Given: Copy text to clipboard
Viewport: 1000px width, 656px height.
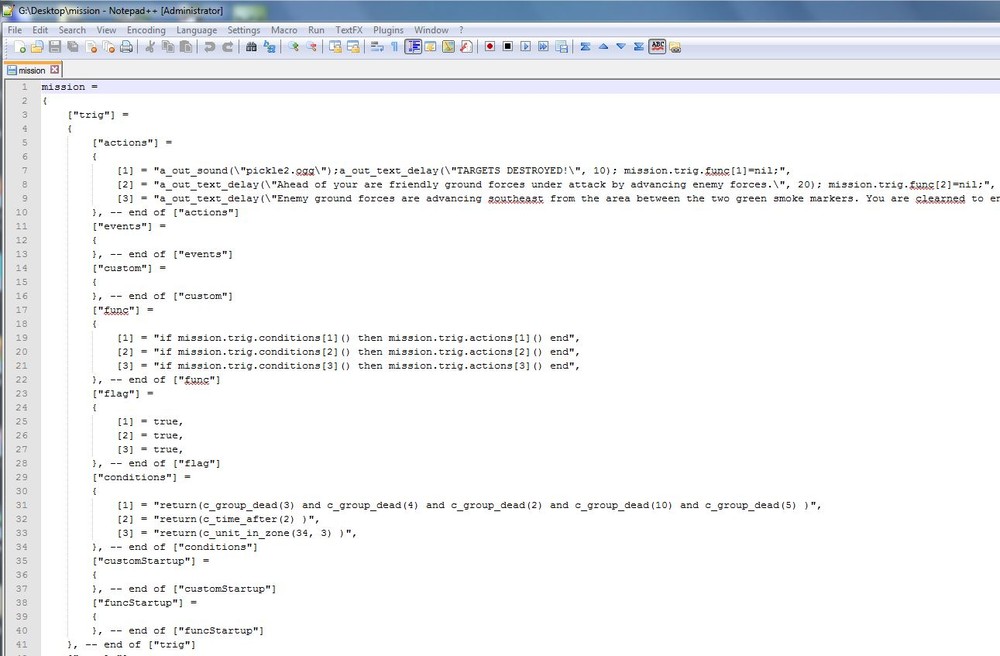Looking at the screenshot, I should pos(166,46).
